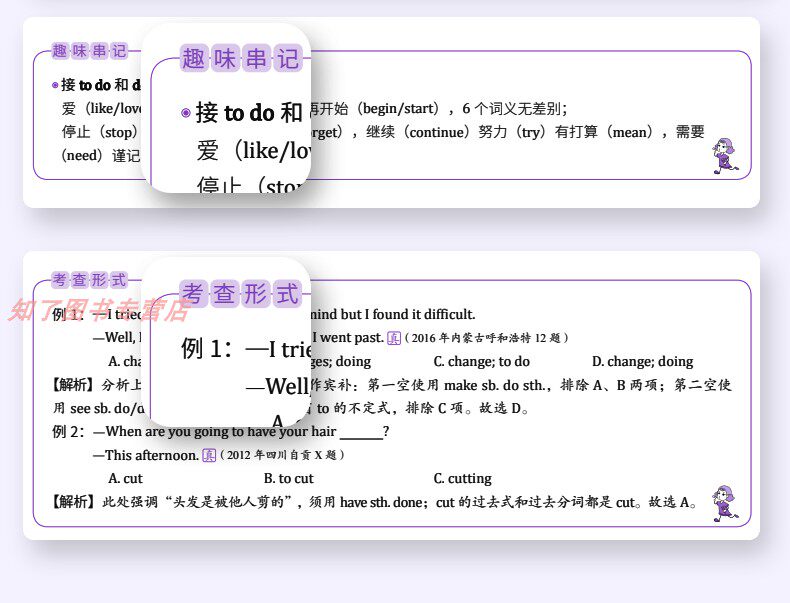
Task: Click the magnified '考查形式' callout heading
Action: point(241,293)
